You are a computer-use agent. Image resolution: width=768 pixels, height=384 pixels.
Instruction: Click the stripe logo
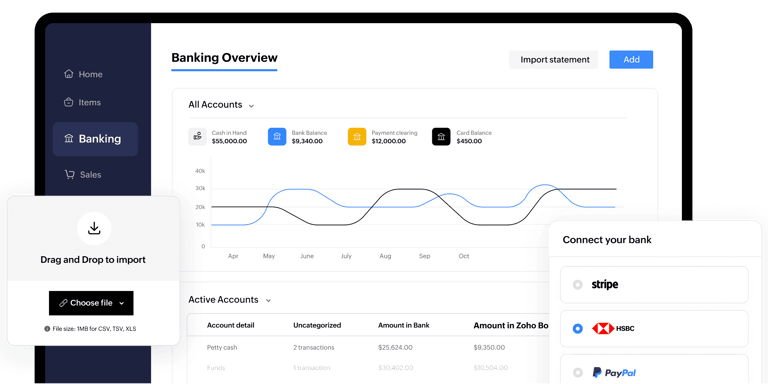click(604, 285)
